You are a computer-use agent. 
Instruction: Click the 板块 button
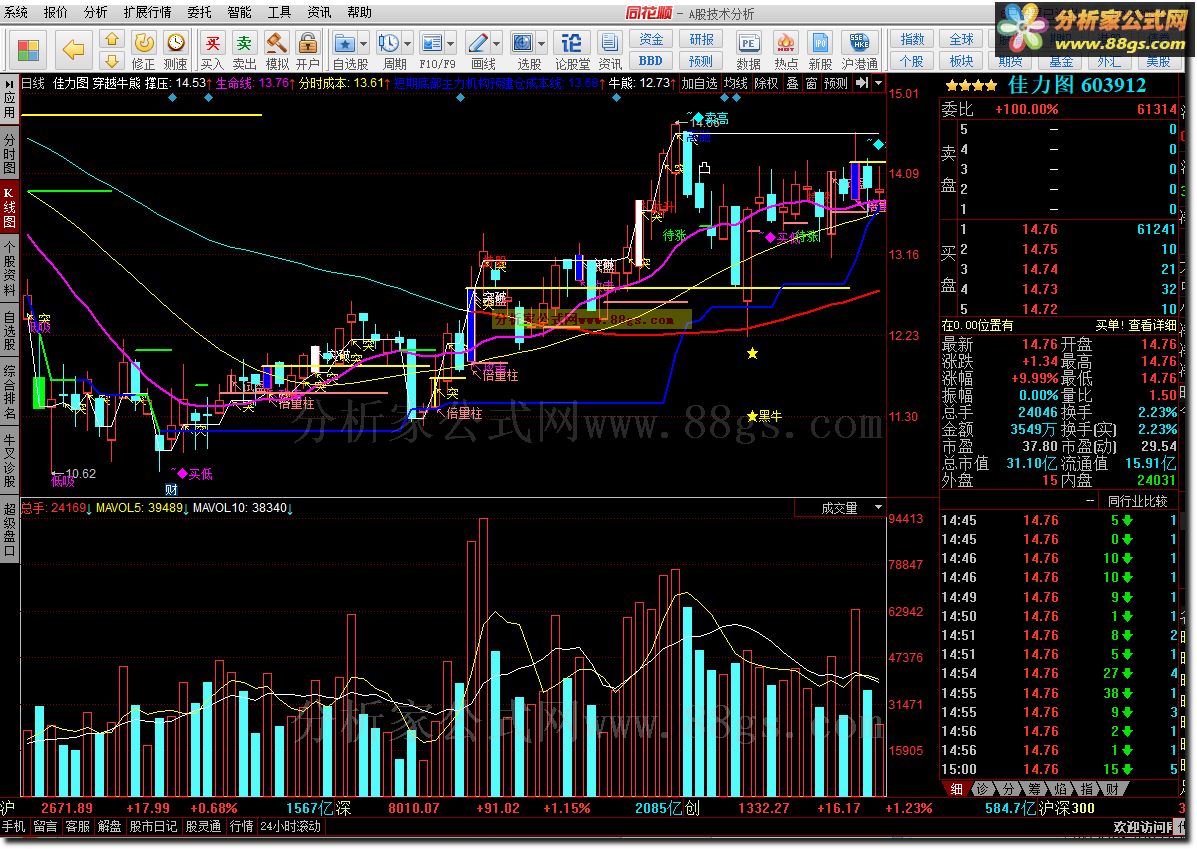[961, 60]
